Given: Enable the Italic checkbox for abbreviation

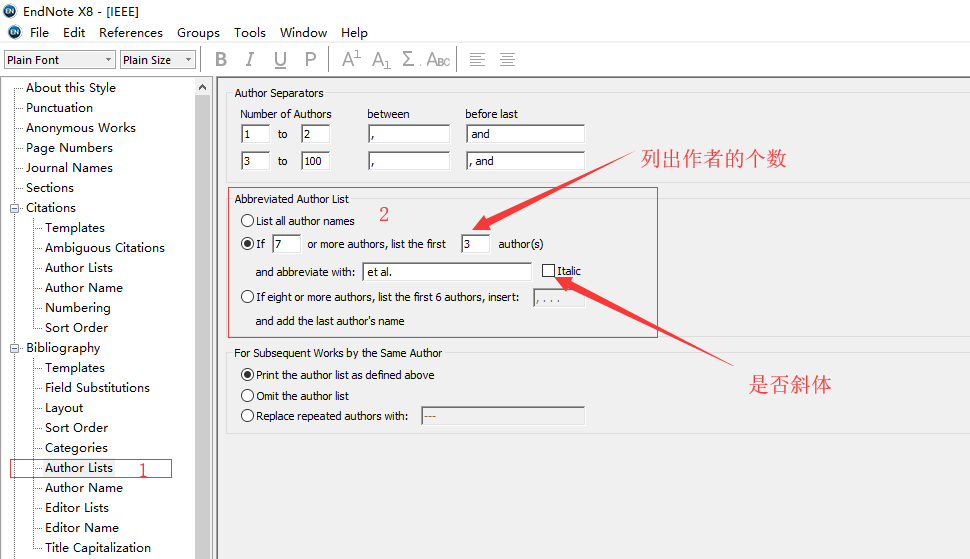Looking at the screenshot, I should 548,270.
